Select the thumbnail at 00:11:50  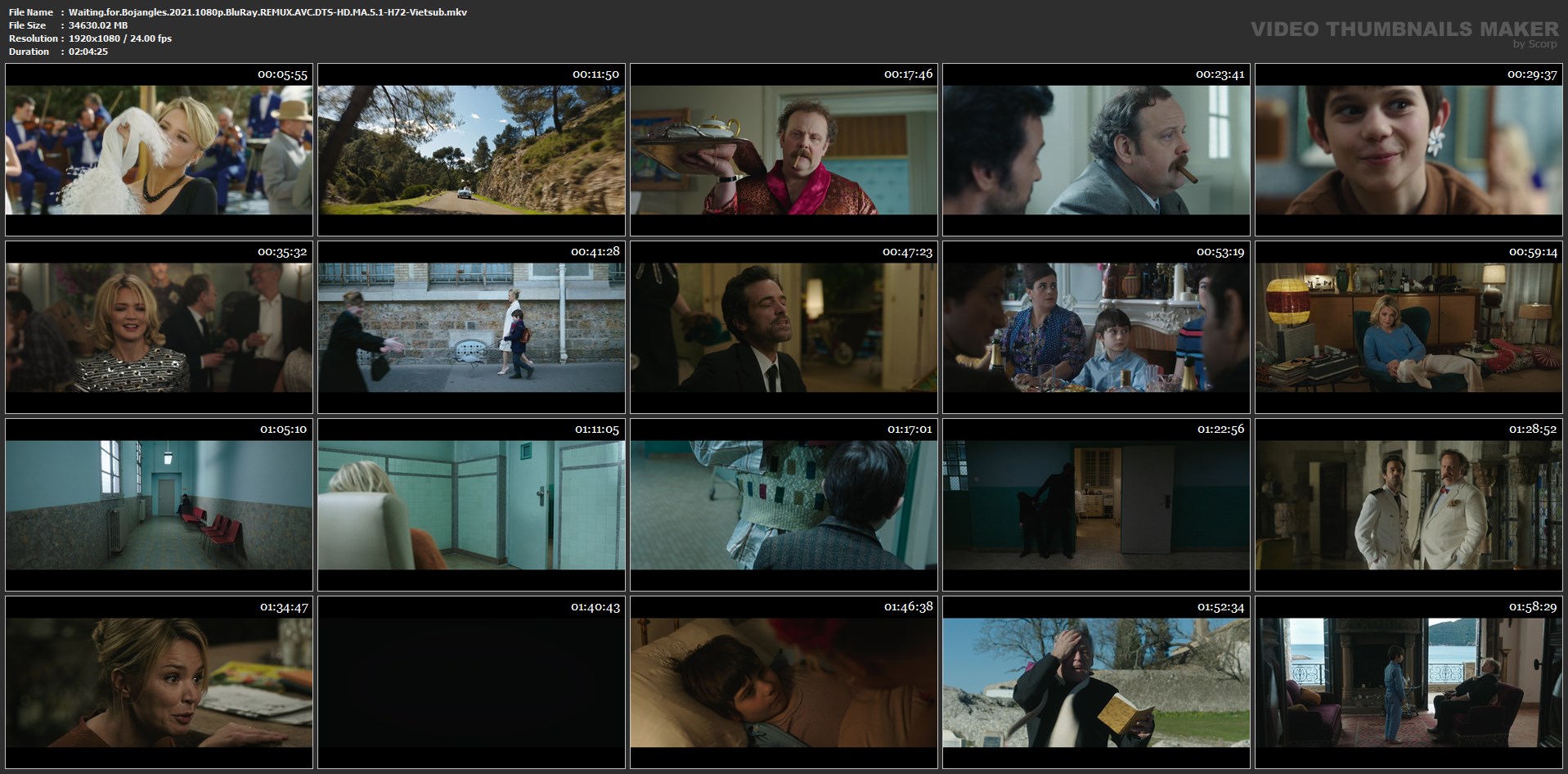click(x=471, y=150)
